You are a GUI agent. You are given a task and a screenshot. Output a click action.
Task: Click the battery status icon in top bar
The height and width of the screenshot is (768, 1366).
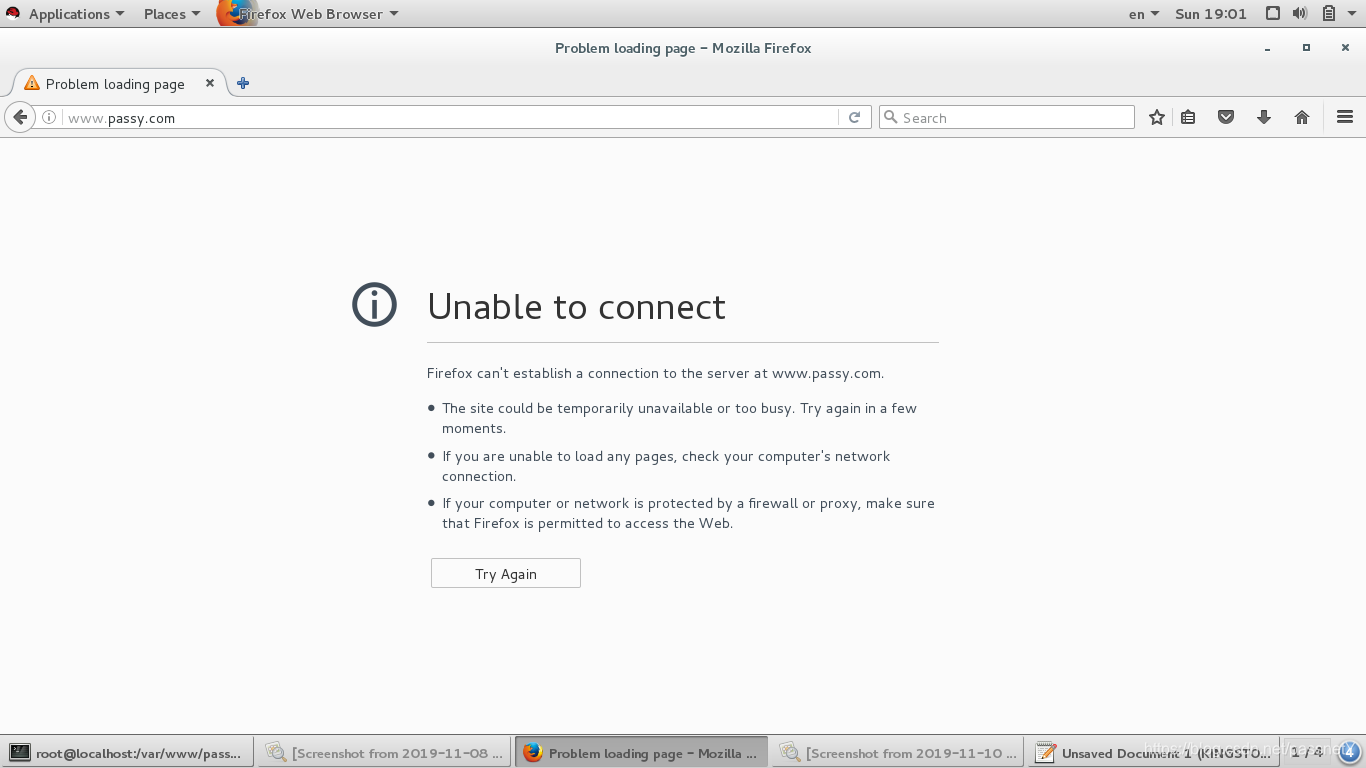pos(1329,14)
